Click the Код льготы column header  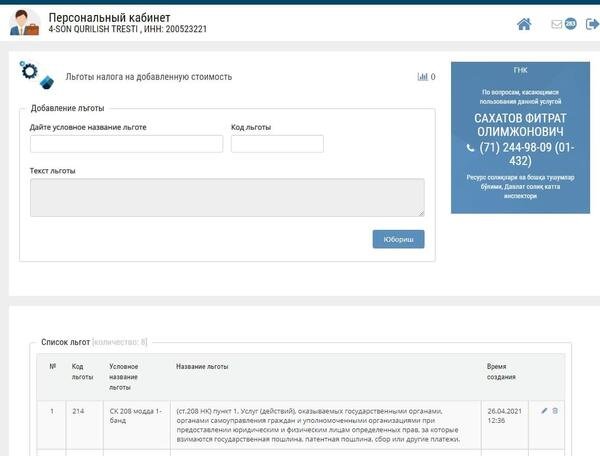pos(83,372)
